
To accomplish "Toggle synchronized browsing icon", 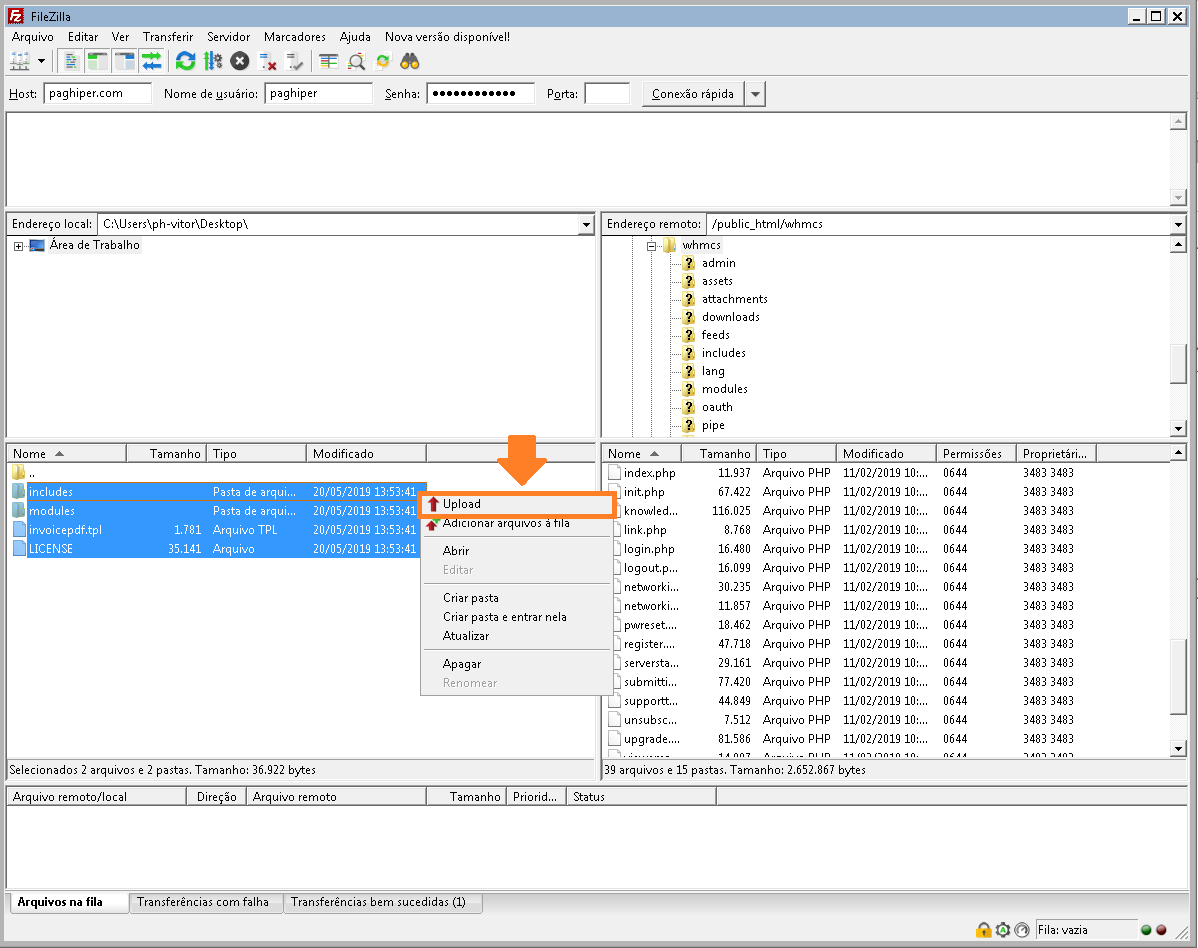I will [x=383, y=61].
